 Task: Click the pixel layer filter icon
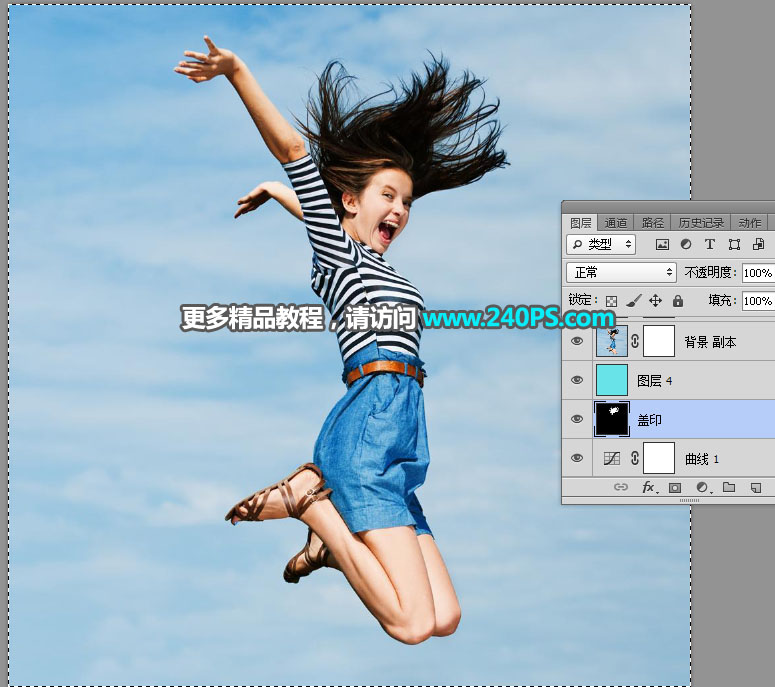pyautogui.click(x=662, y=244)
